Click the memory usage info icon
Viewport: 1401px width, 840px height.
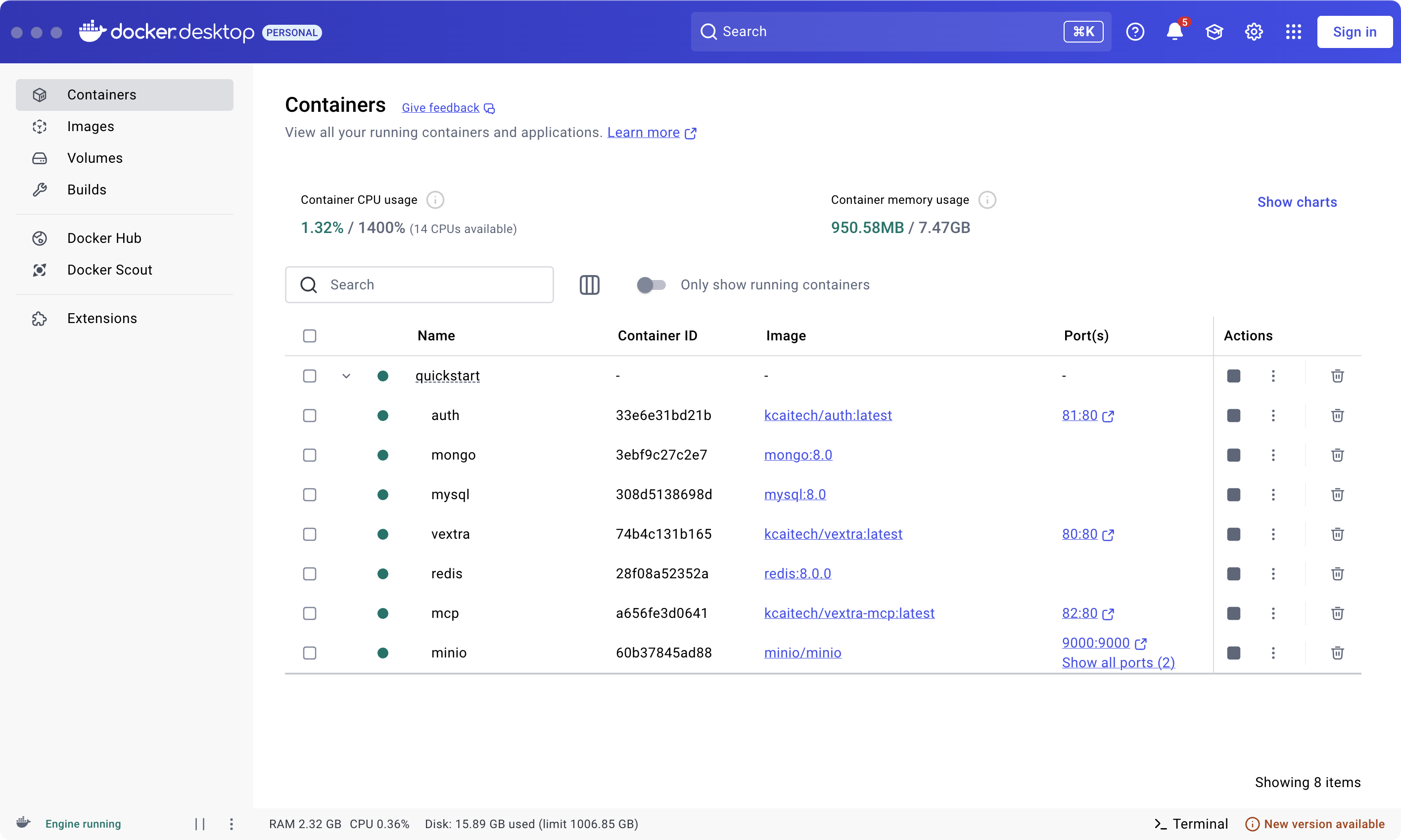[987, 200]
